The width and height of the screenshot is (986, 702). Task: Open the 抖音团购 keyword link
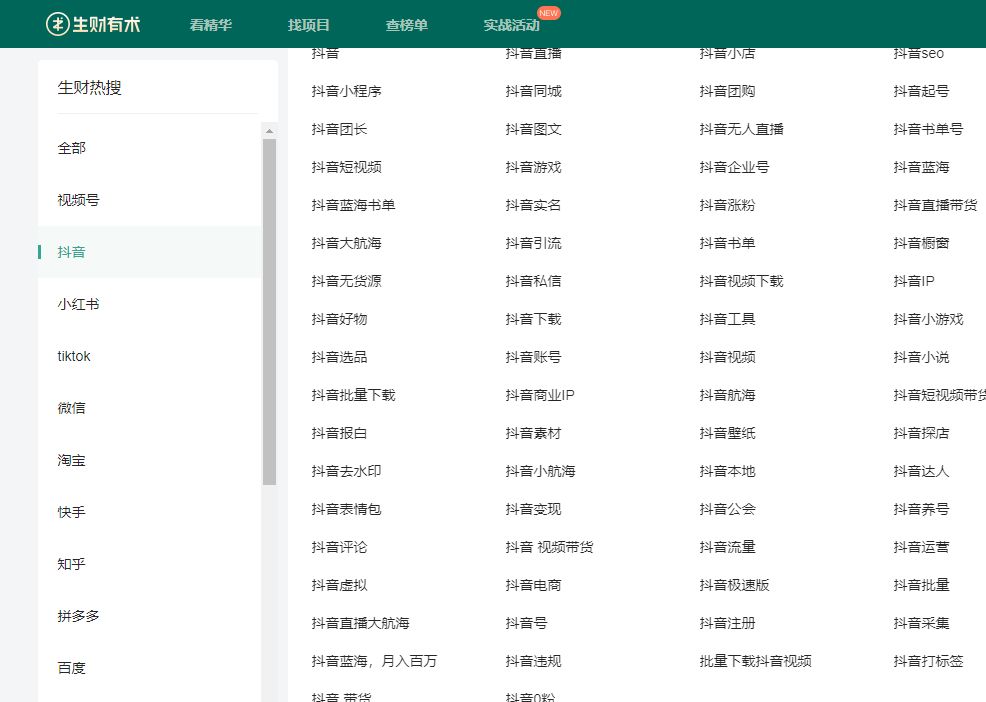pyautogui.click(x=728, y=91)
